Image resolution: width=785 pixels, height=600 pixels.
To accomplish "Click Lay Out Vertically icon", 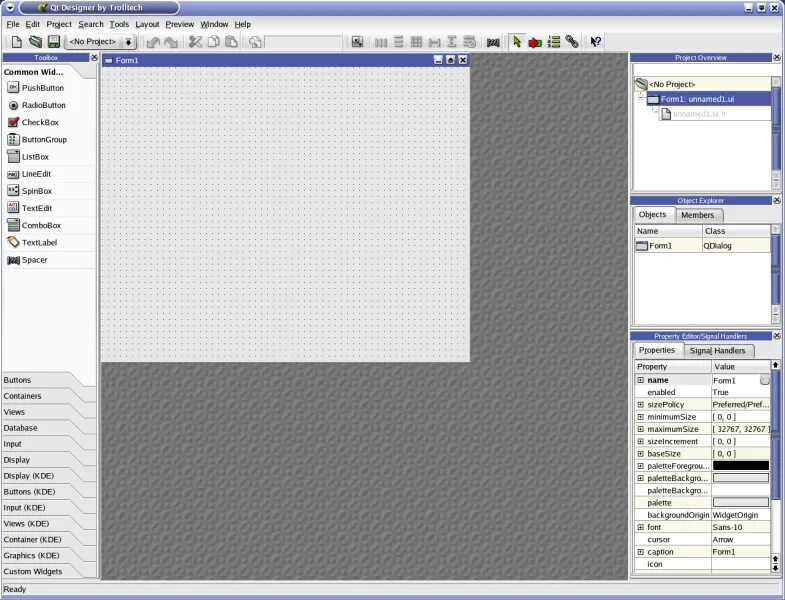I will click(399, 42).
